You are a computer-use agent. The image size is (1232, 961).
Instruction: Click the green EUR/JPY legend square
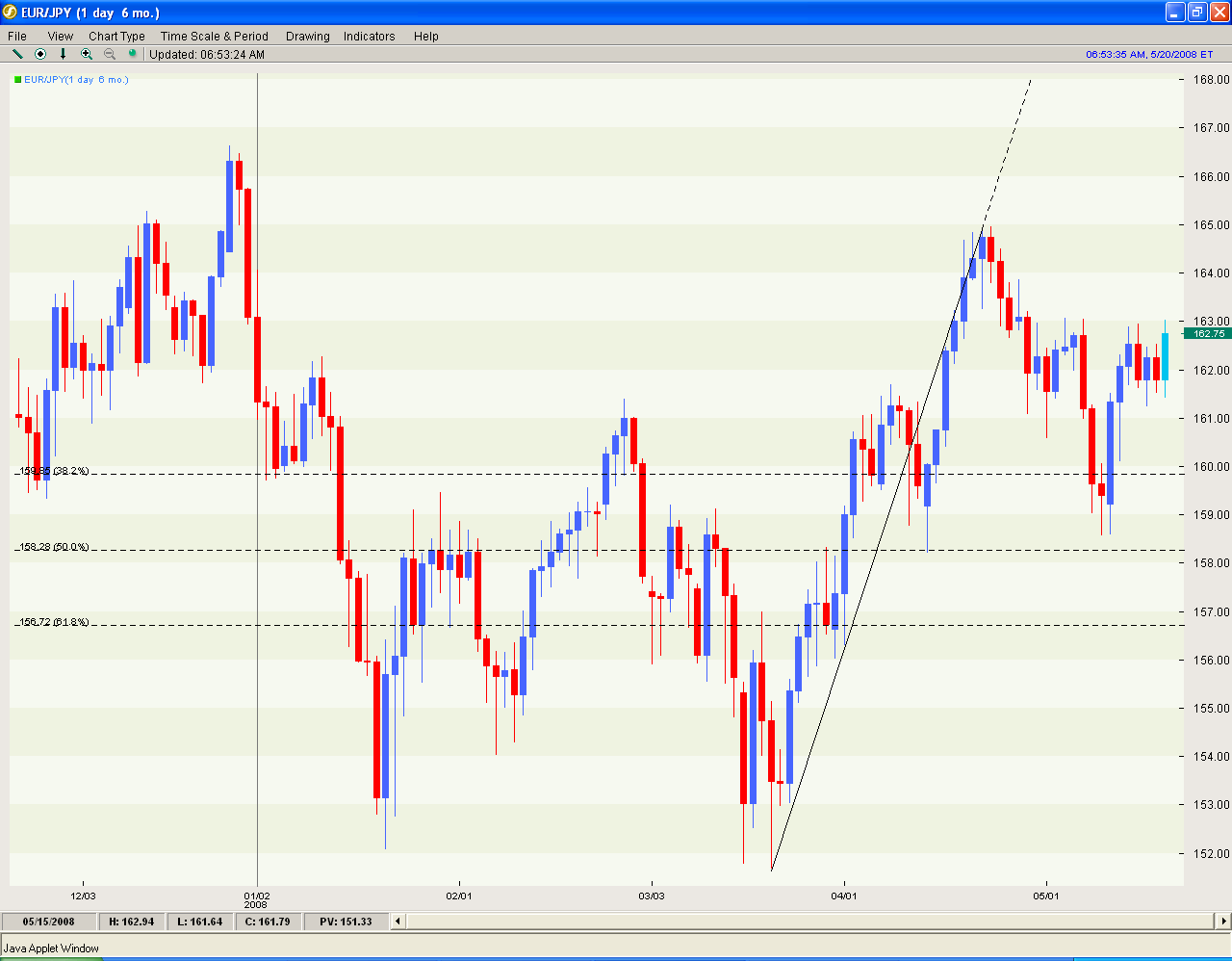pyautogui.click(x=17, y=80)
